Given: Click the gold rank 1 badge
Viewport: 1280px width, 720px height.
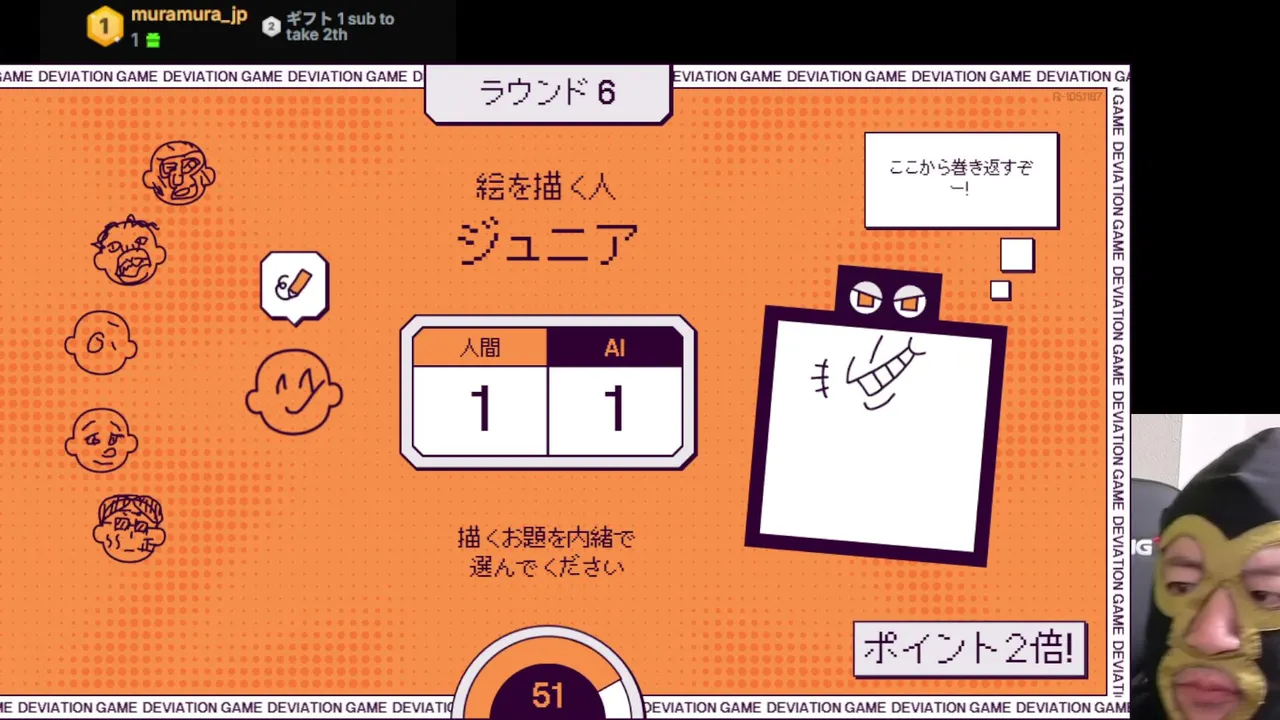Looking at the screenshot, I should pos(104,26).
